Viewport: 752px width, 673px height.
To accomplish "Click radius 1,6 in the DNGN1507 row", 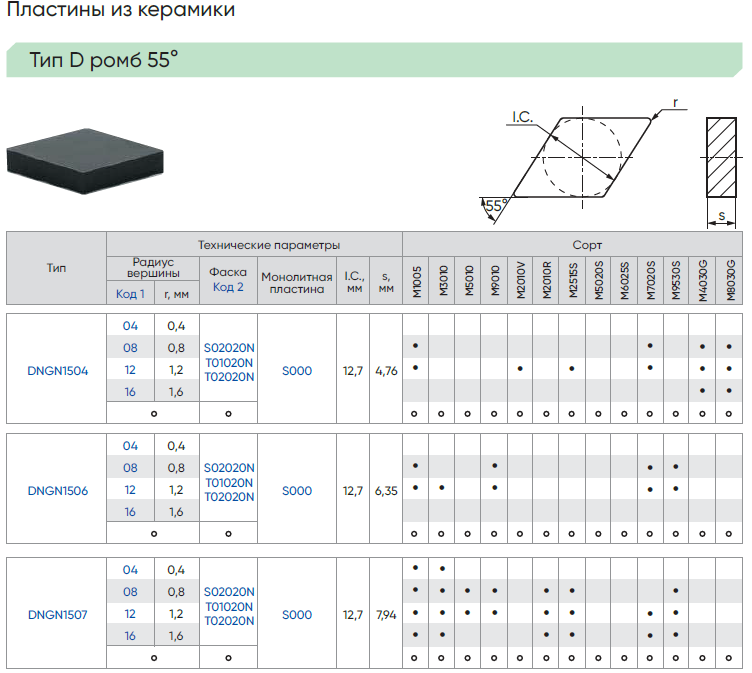I will [x=176, y=636].
